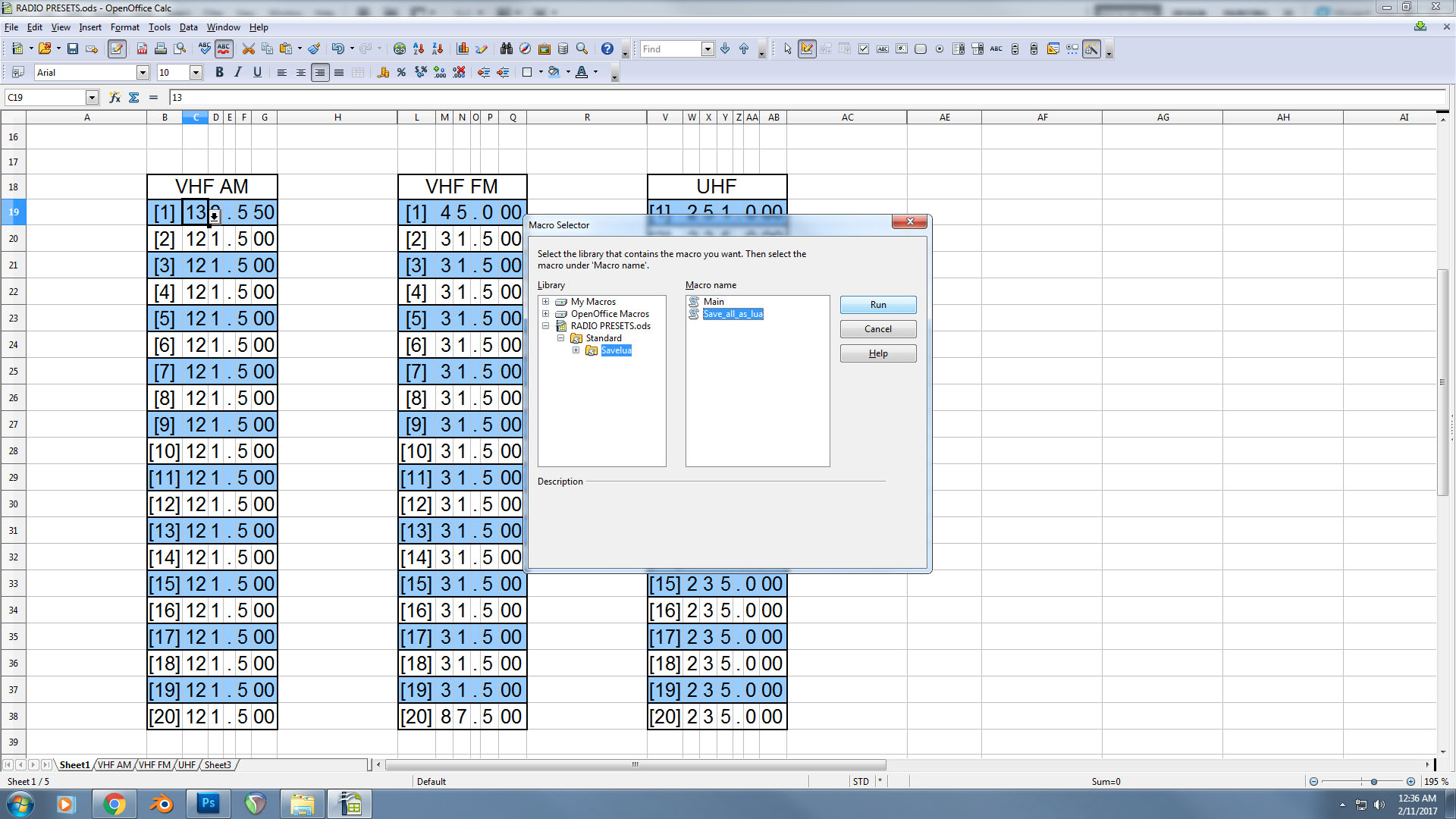Click Cancel in Macro Selector
The width and height of the screenshot is (1456, 819).
878,328
